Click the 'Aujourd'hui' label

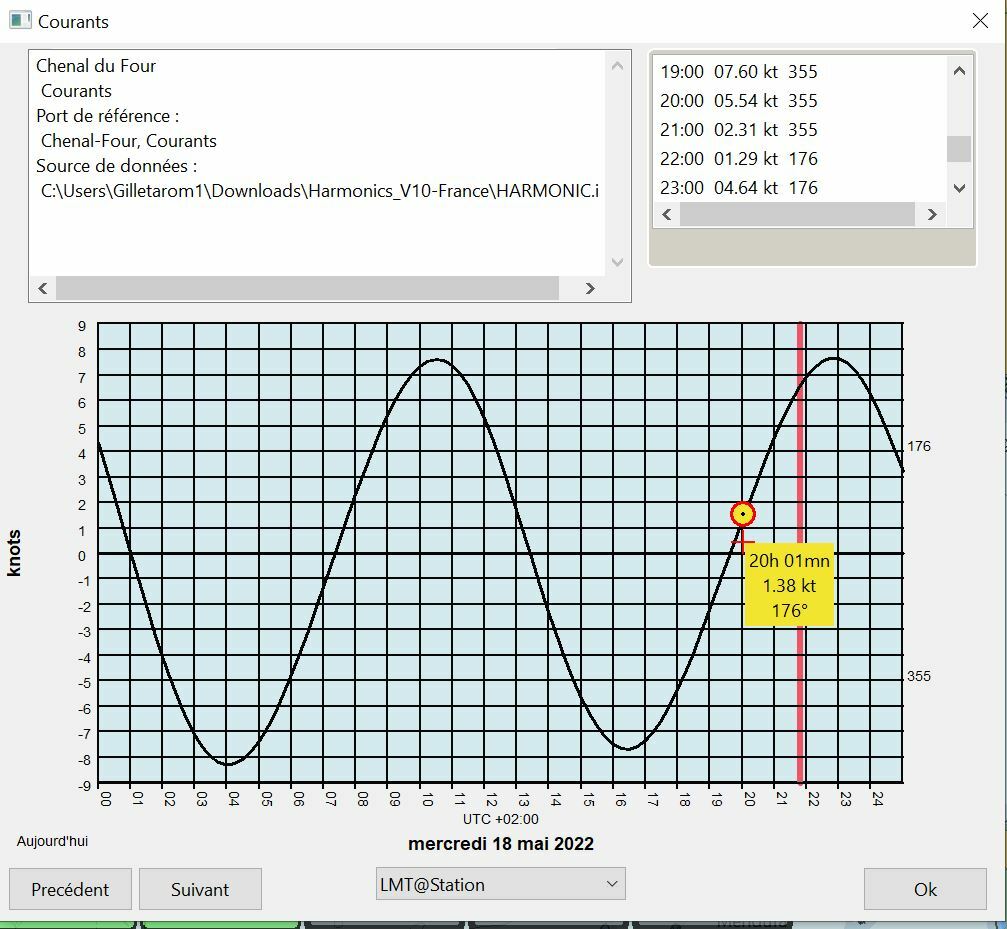click(52, 841)
